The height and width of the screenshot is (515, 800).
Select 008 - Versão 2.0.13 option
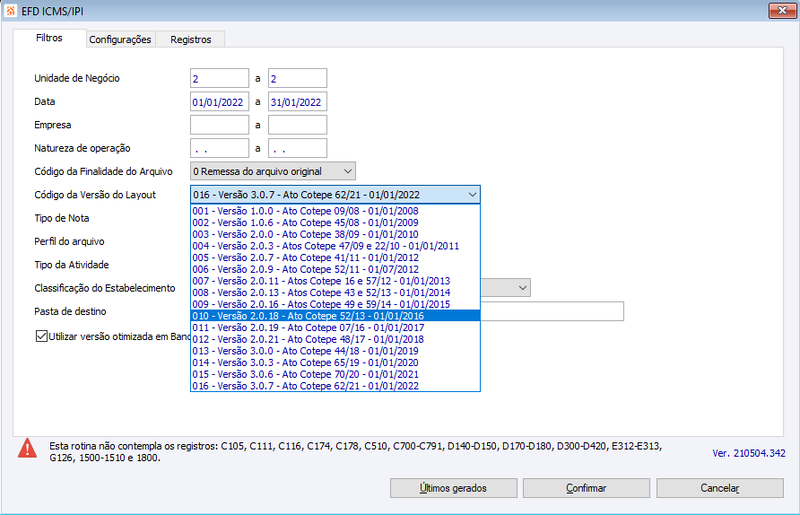335,292
